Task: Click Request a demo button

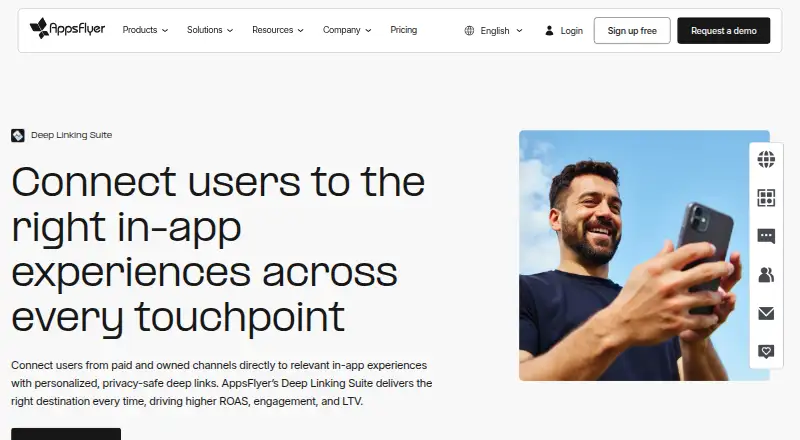Action: (723, 31)
